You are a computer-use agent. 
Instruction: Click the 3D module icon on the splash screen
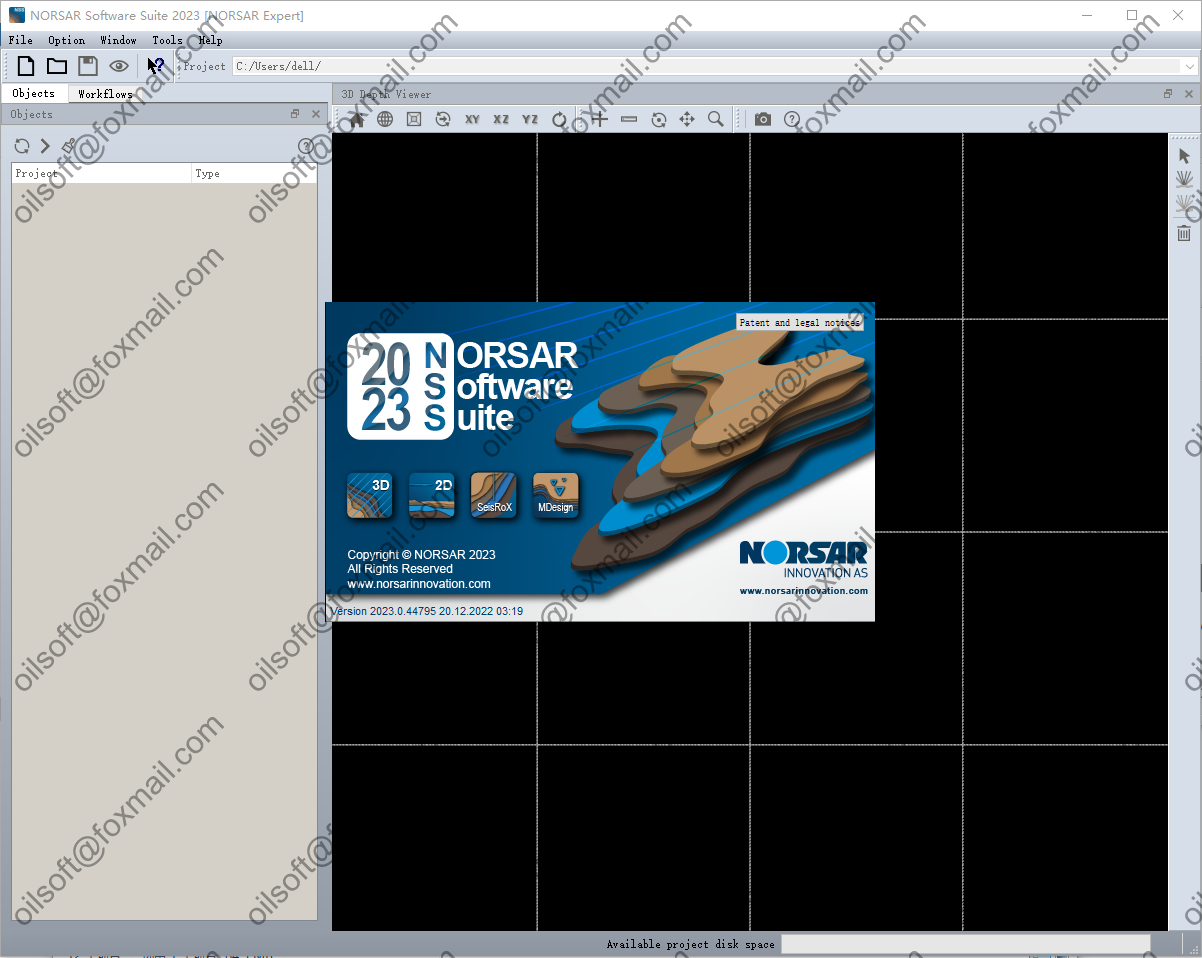tap(370, 495)
